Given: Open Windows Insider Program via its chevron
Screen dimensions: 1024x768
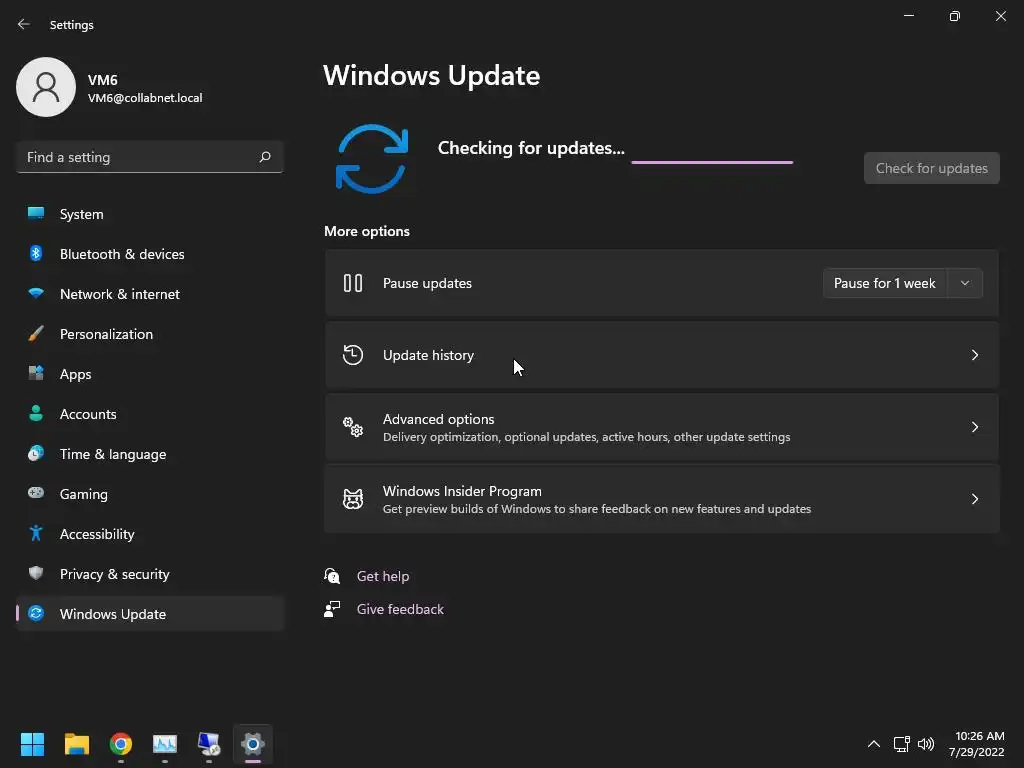Looking at the screenshot, I should [x=974, y=498].
